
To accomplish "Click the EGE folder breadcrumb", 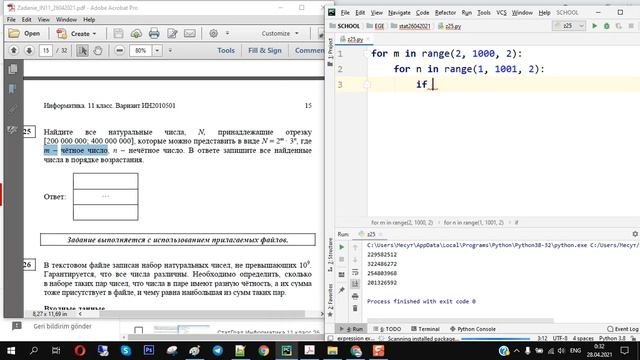I will click(376, 26).
